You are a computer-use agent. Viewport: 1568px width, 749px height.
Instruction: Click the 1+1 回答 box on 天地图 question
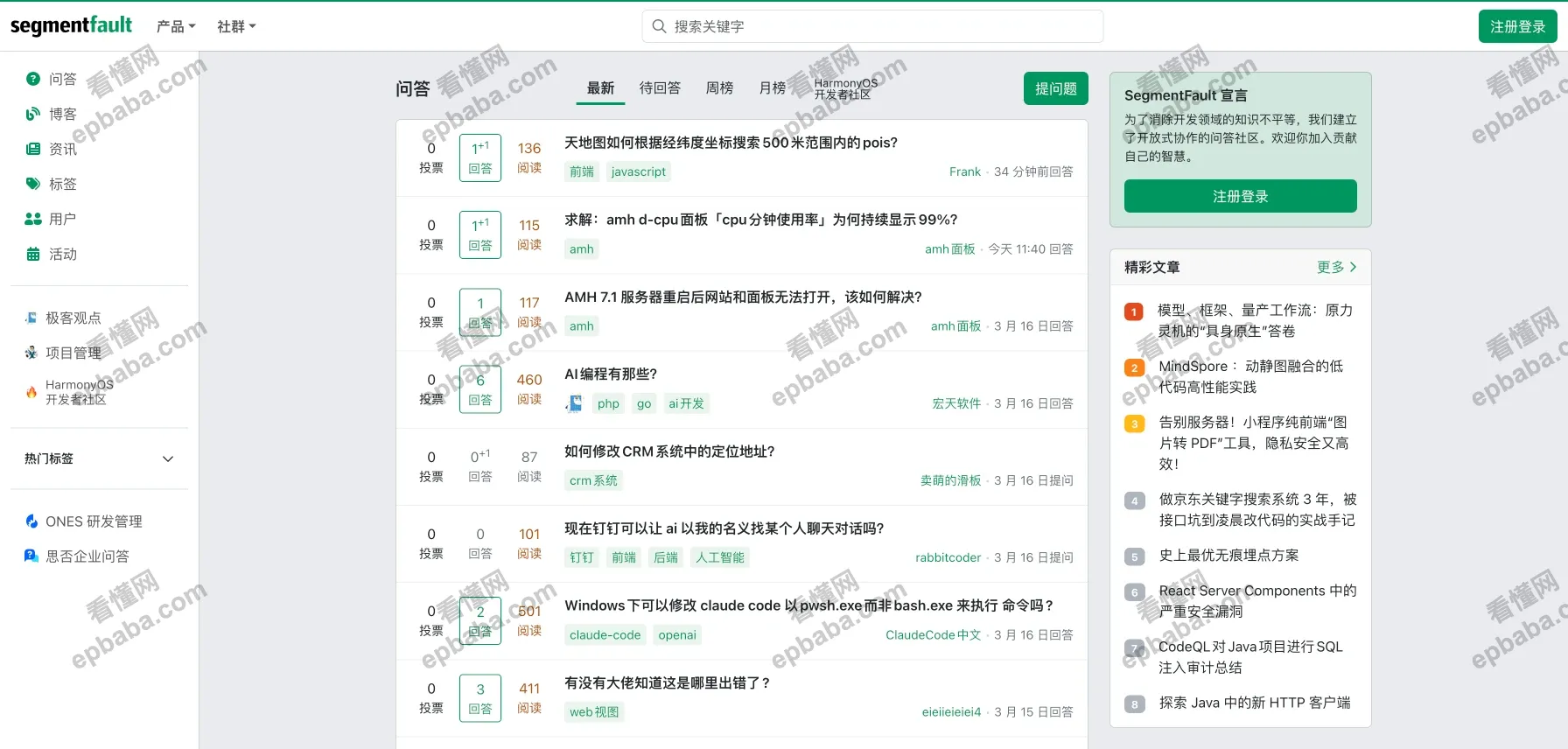pos(480,157)
